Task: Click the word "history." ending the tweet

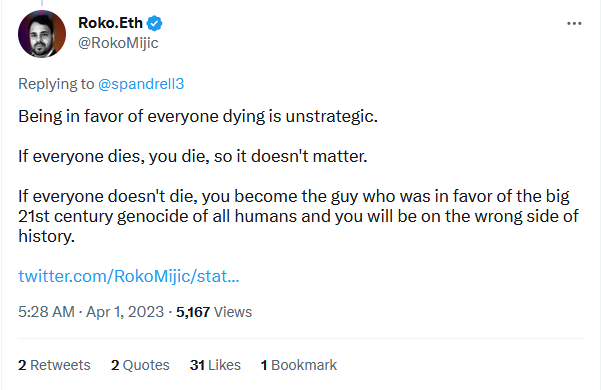Action: click(46, 236)
